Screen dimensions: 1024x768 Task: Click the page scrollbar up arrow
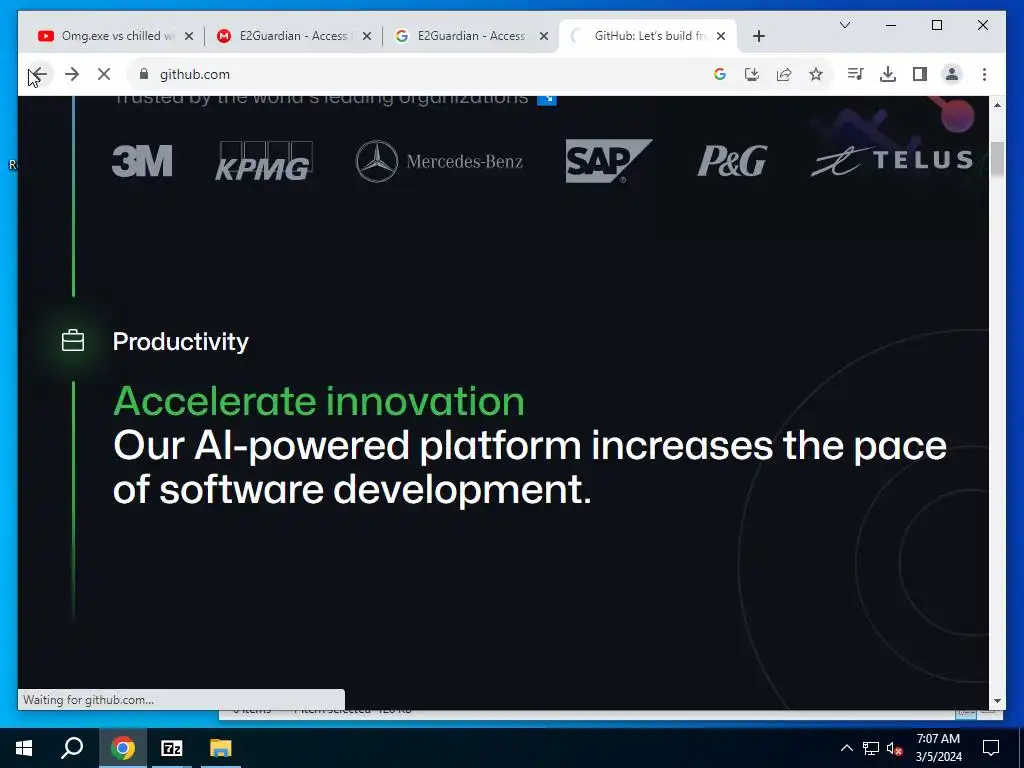click(997, 104)
